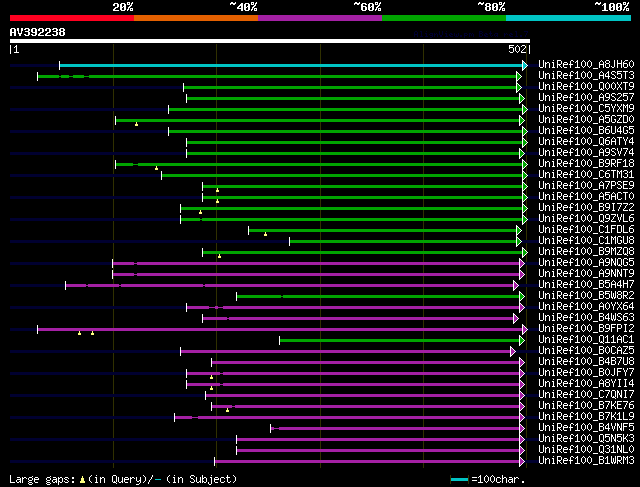This screenshot has width=640, height=487.
Task: Select the UniRef100_B0CAZ5 label
Action: click(x=586, y=351)
